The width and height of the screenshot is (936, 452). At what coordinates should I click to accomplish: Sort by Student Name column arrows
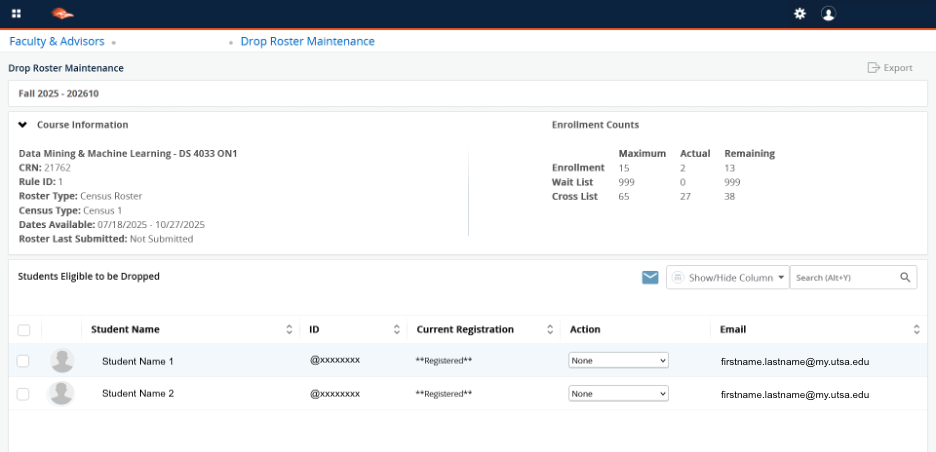tap(290, 329)
